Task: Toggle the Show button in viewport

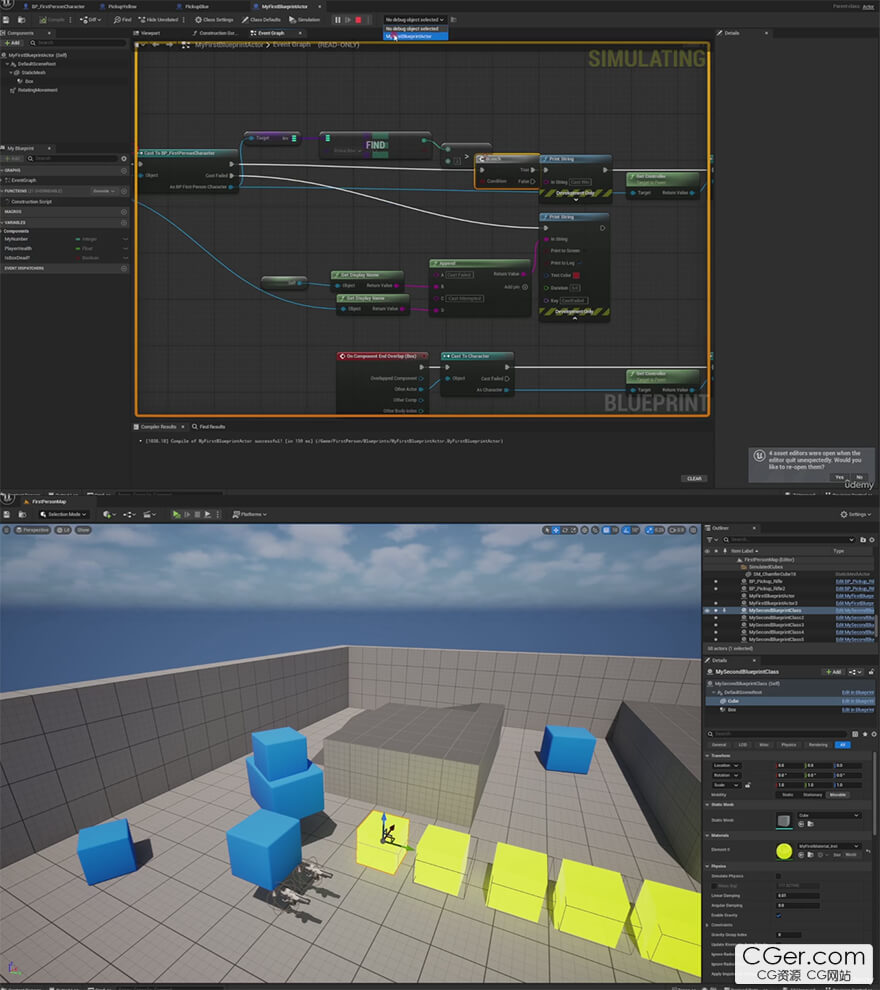Action: click(83, 530)
